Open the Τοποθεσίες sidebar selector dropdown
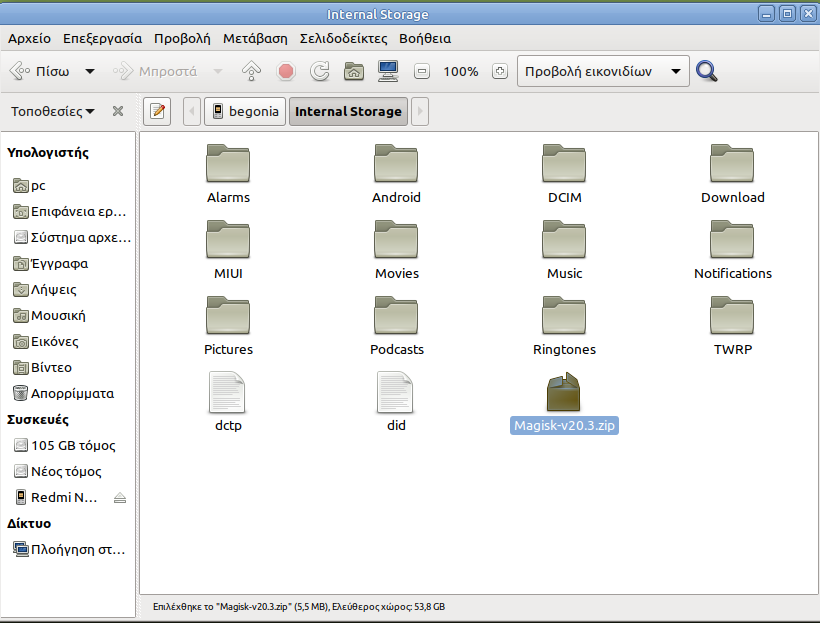The image size is (820, 623). pyautogui.click(x=53, y=111)
